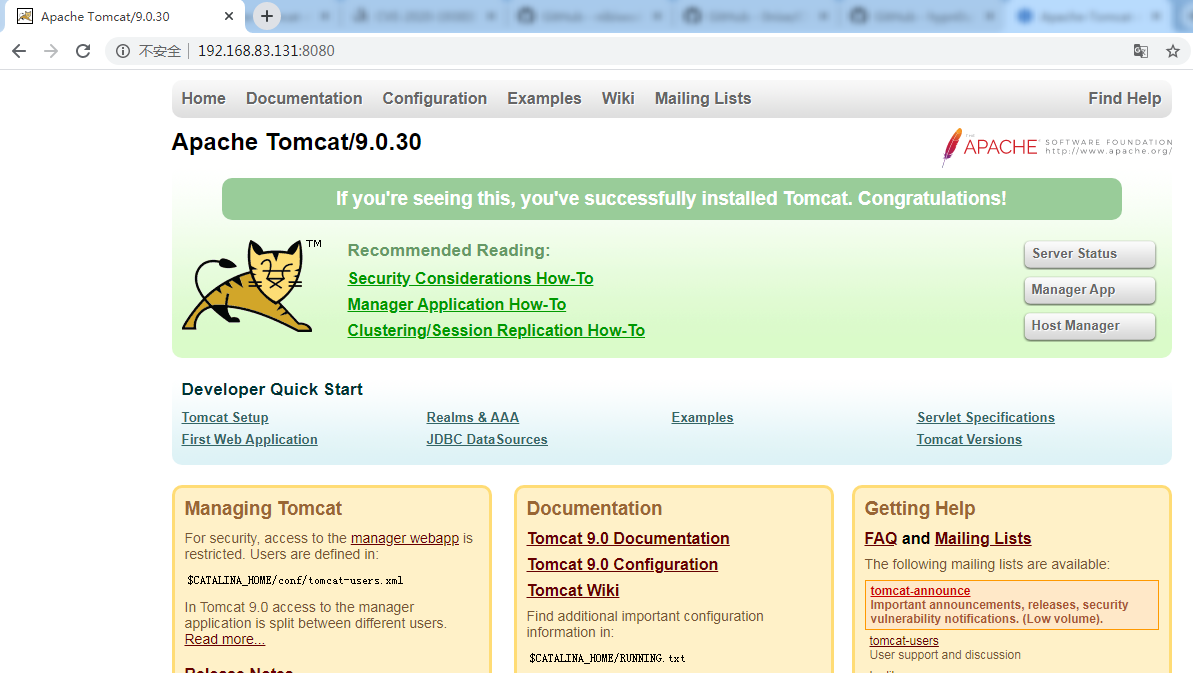This screenshot has width=1193, height=673.
Task: Open the Tomcat Setup link
Action: pyautogui.click(x=225, y=417)
